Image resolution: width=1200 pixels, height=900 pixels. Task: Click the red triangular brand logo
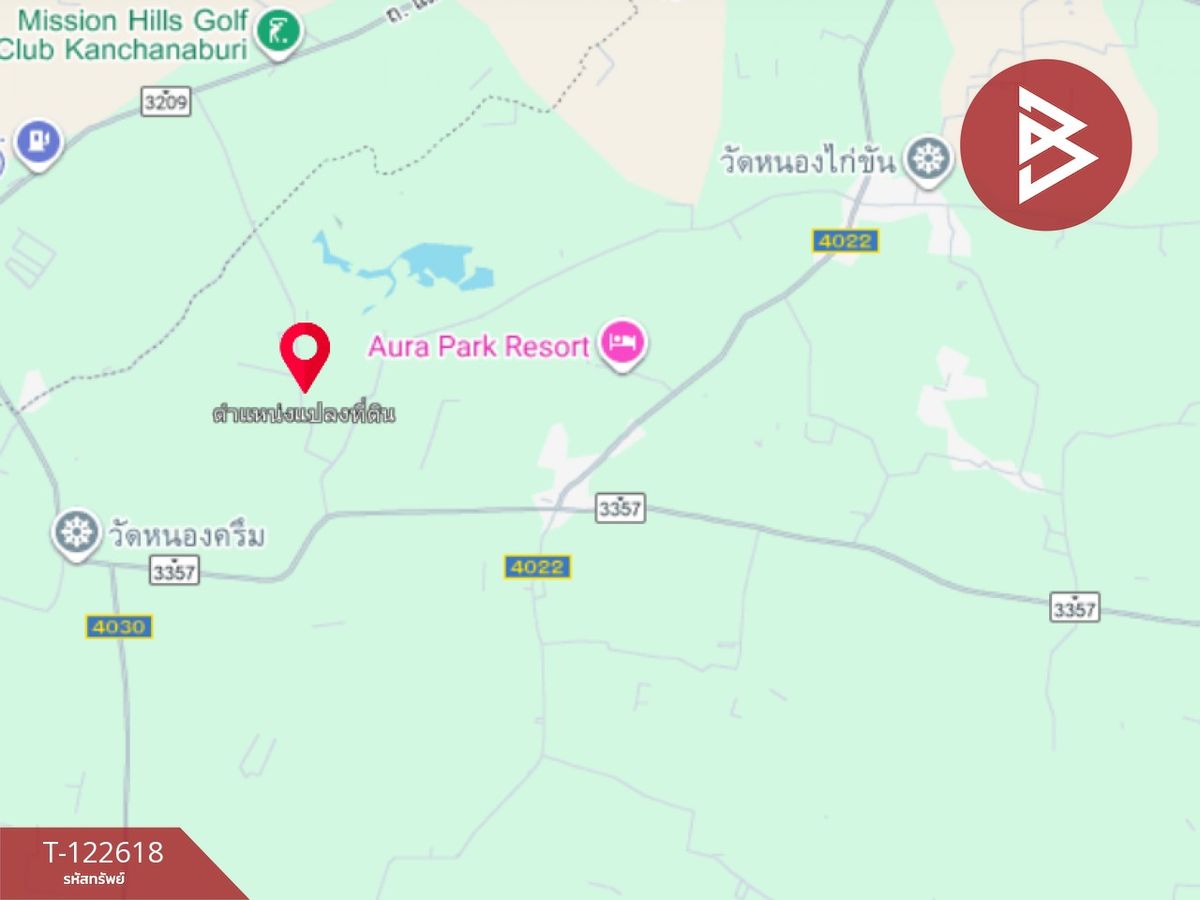[1046, 145]
